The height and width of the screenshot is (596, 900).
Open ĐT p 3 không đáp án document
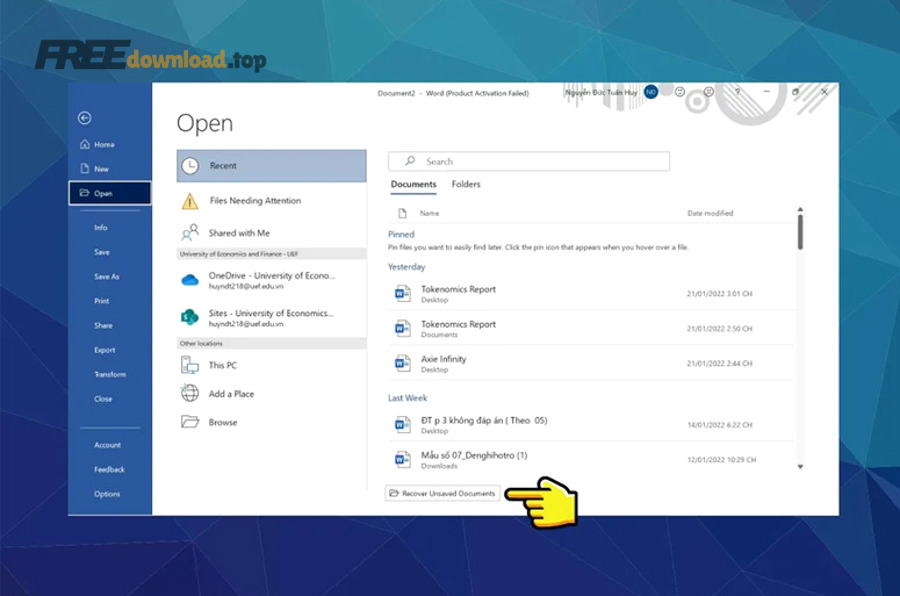591,425
